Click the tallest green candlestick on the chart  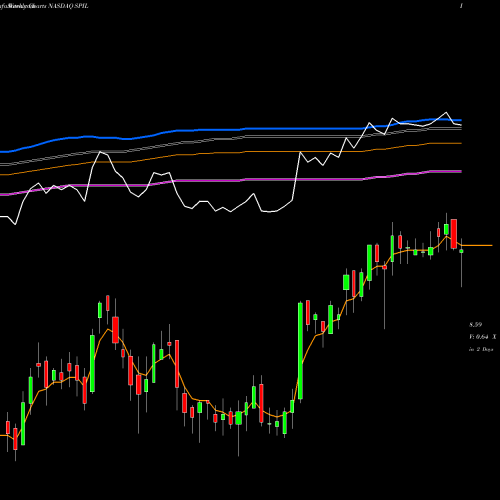pyautogui.click(x=300, y=351)
